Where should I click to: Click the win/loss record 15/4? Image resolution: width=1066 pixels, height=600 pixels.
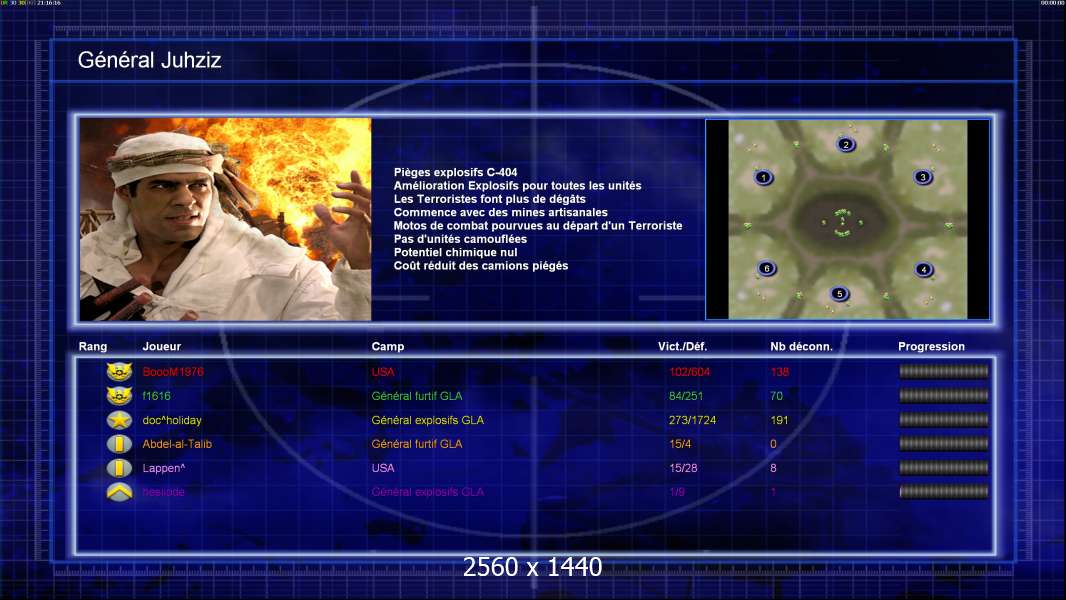(x=680, y=444)
